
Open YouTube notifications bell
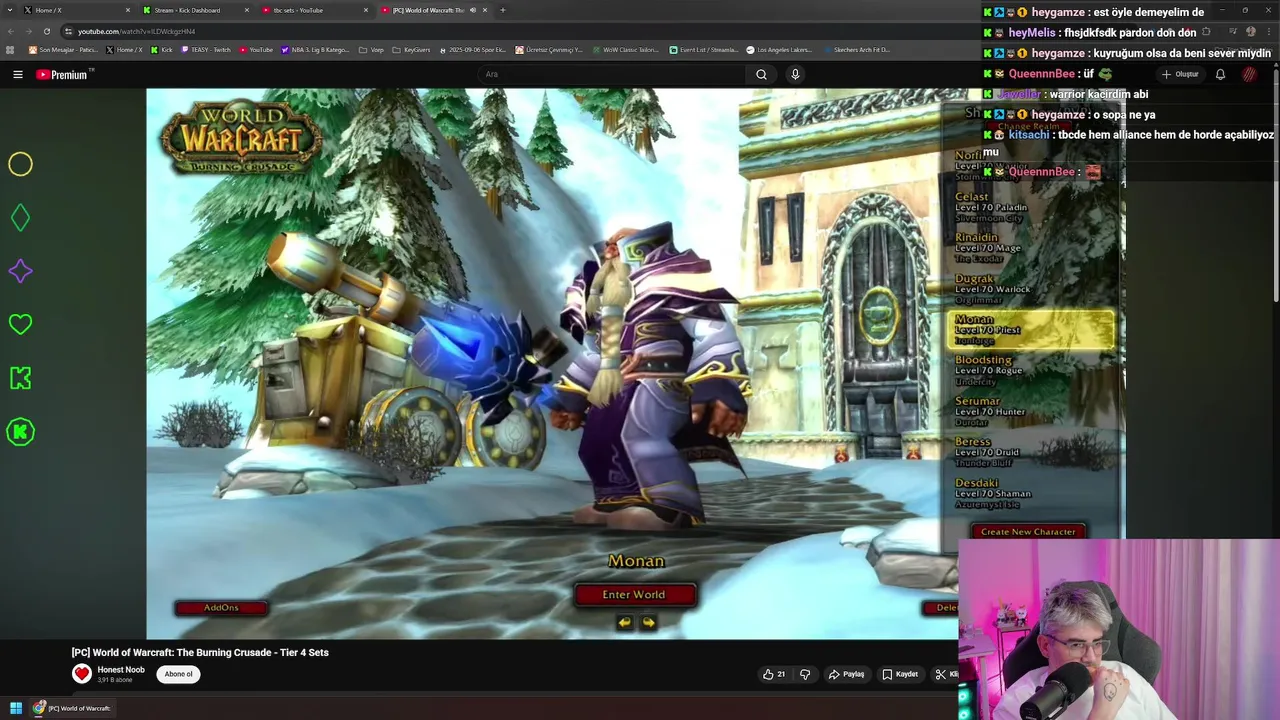[x=1220, y=74]
